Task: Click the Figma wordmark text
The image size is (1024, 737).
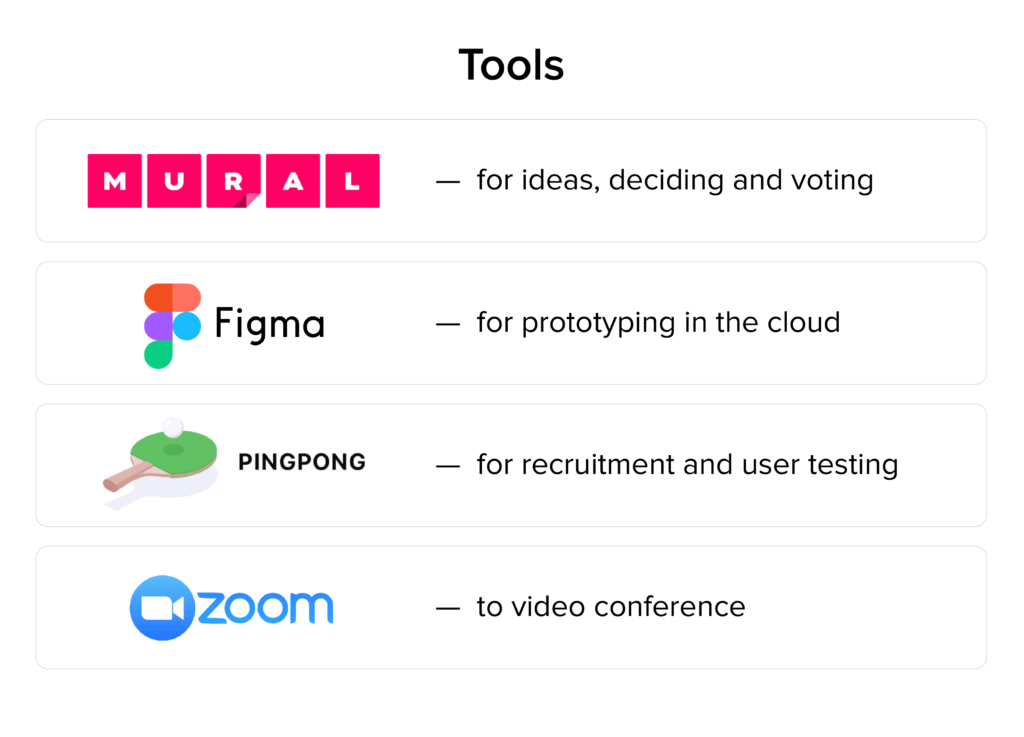Action: (x=270, y=325)
